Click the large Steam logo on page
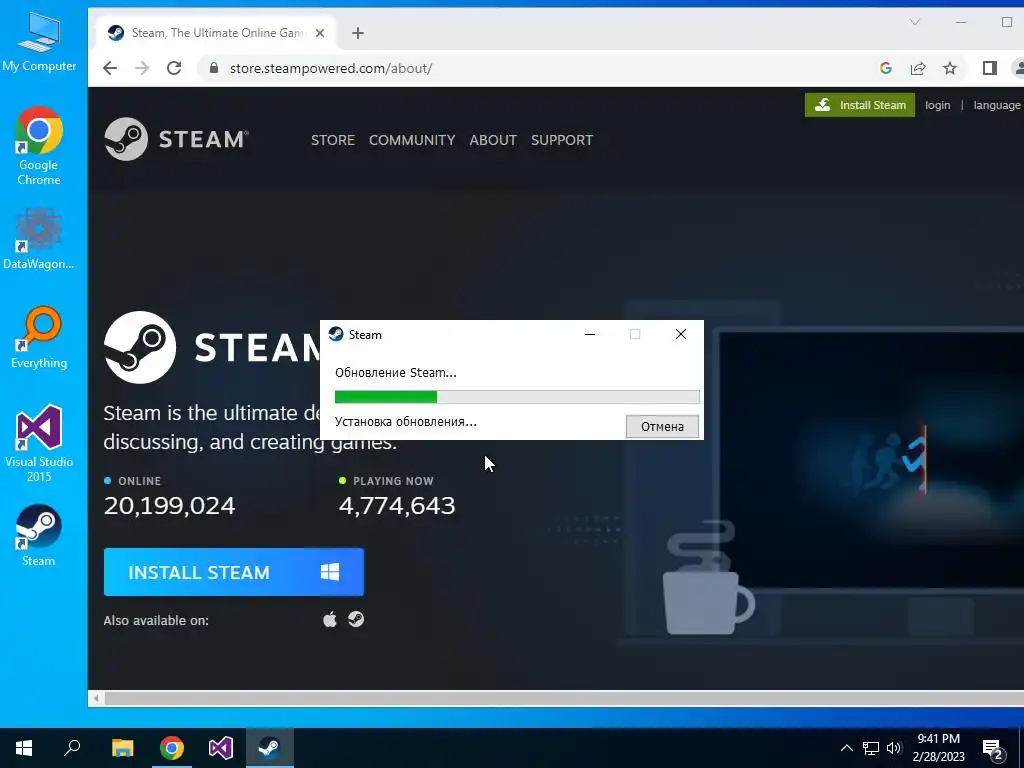Image resolution: width=1024 pixels, height=768 pixels. coord(212,347)
